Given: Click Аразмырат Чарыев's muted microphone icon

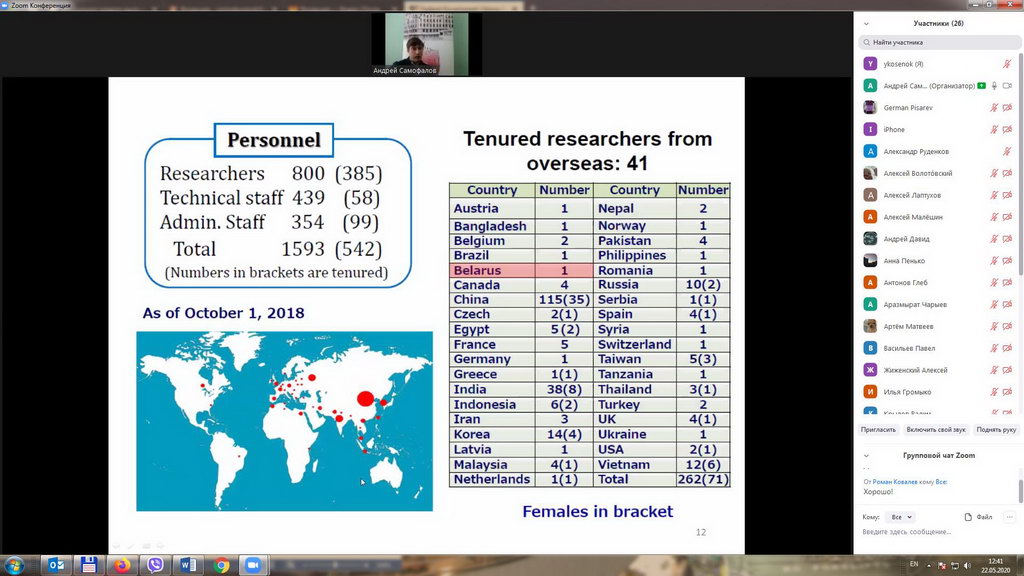Looking at the screenshot, I should click(994, 304).
